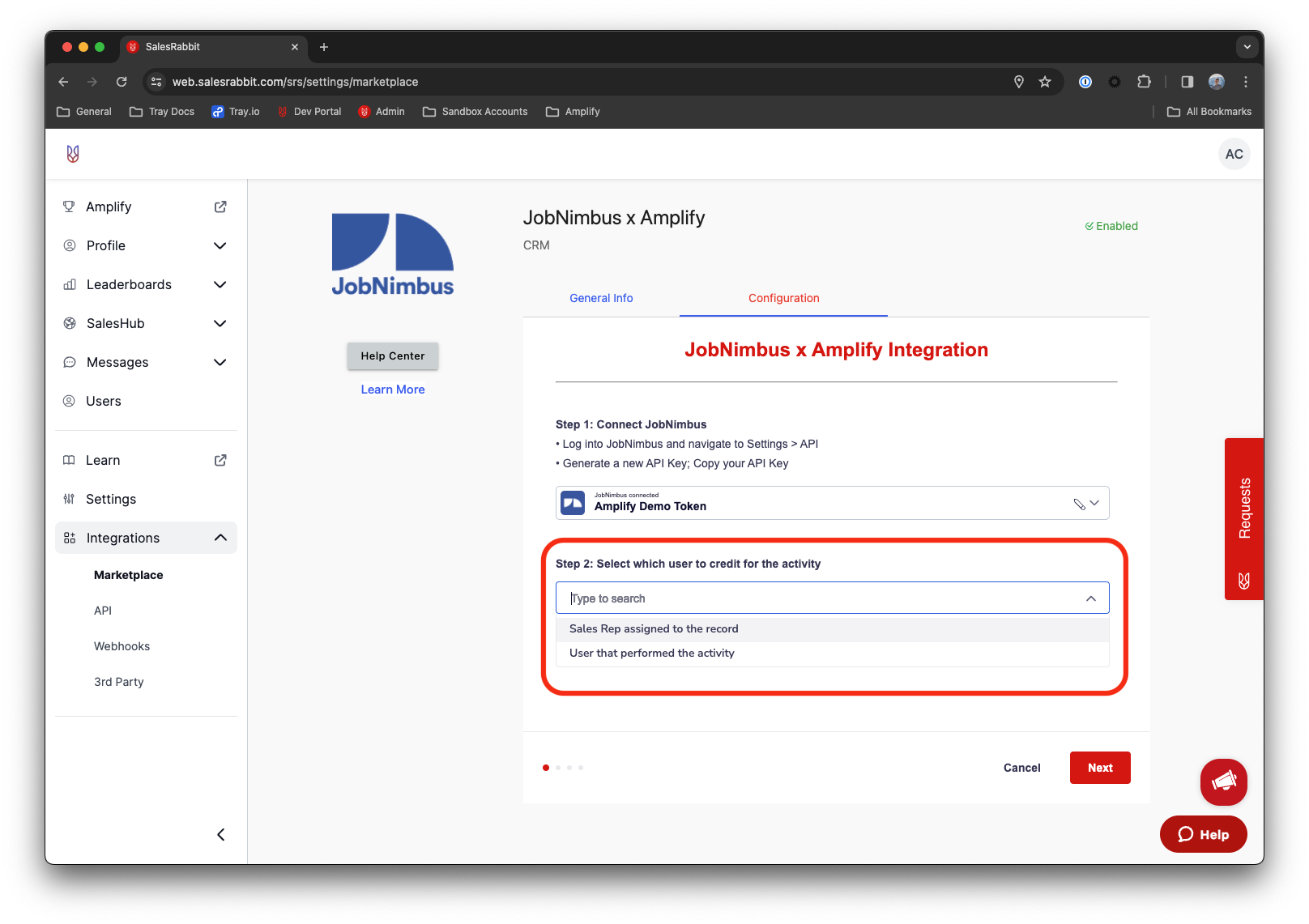The width and height of the screenshot is (1309, 924).
Task: Click the location pin icon in address bar
Action: [1019, 82]
